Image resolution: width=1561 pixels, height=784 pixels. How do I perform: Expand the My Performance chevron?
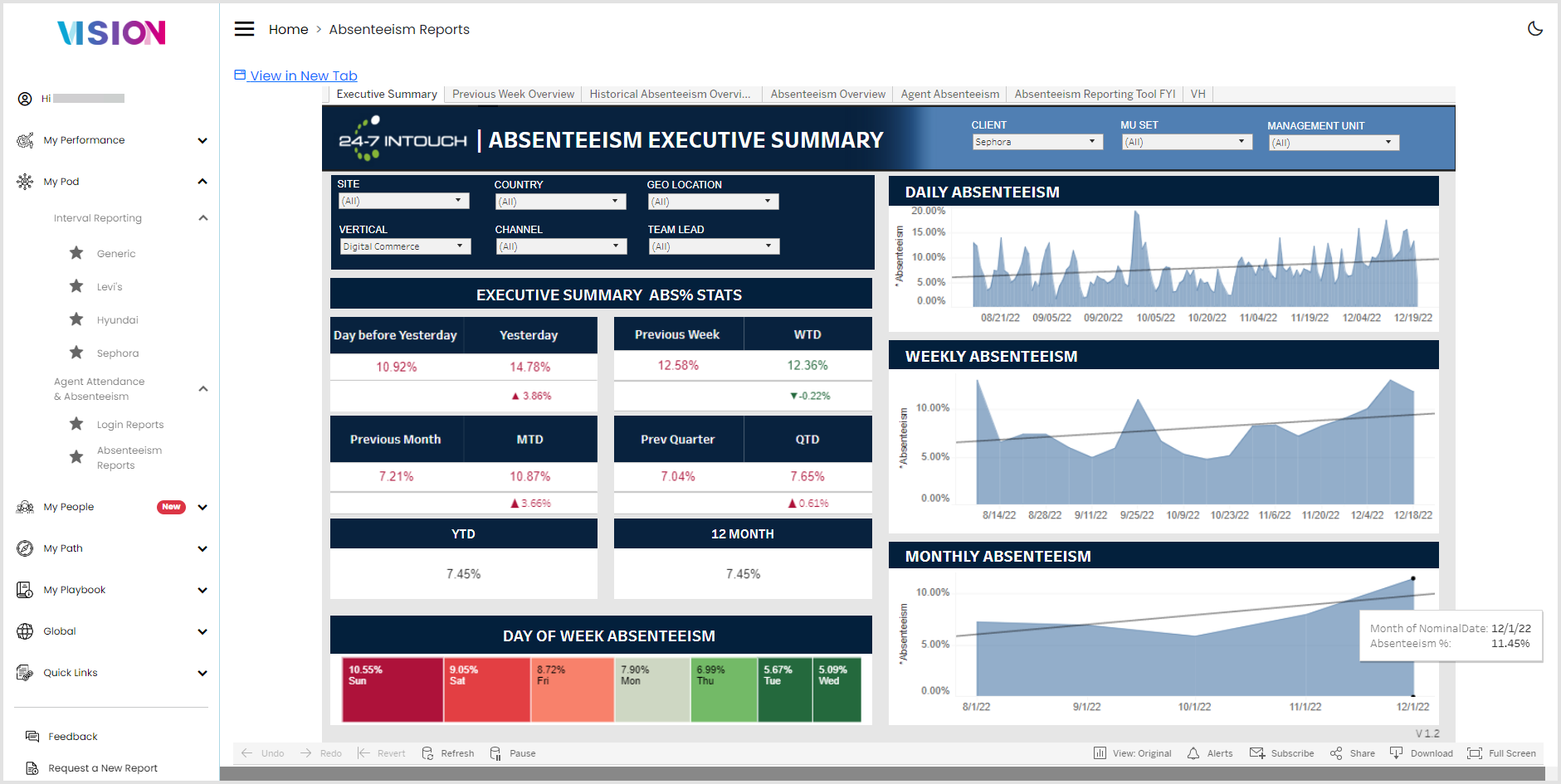202,141
